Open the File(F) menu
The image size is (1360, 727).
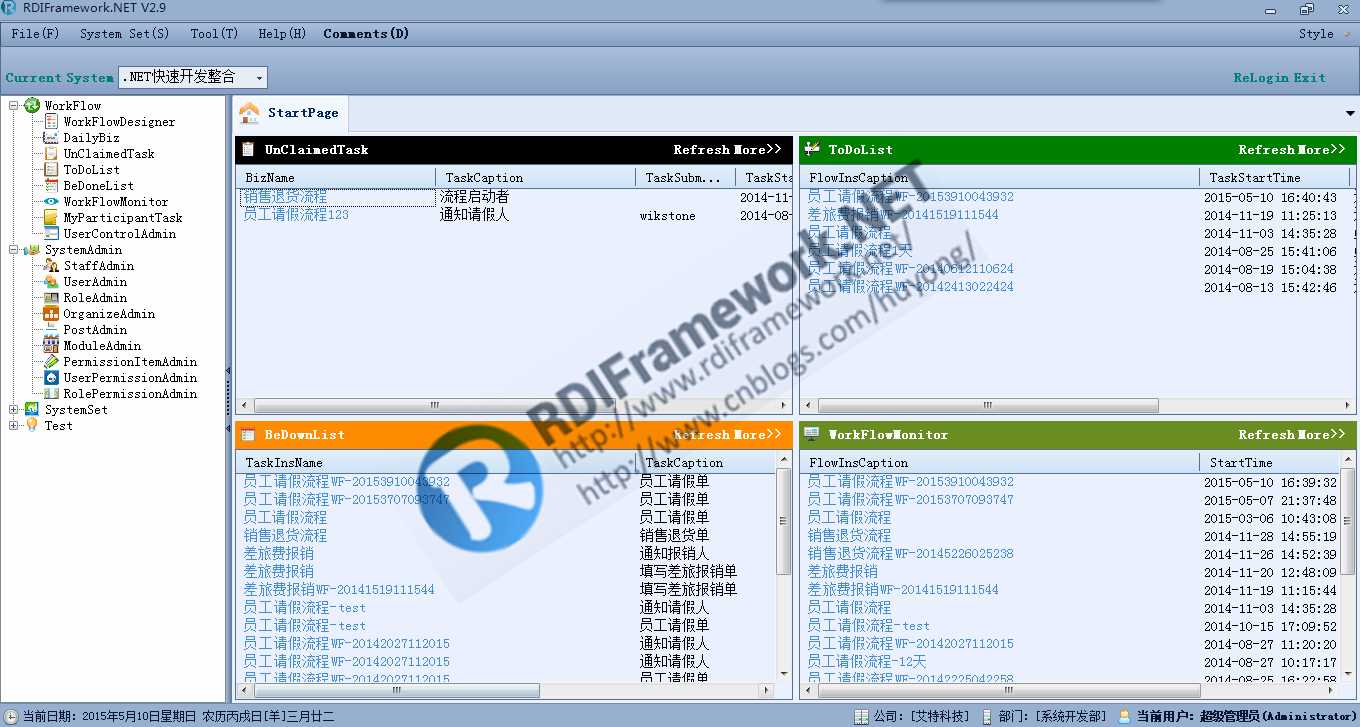coord(35,34)
